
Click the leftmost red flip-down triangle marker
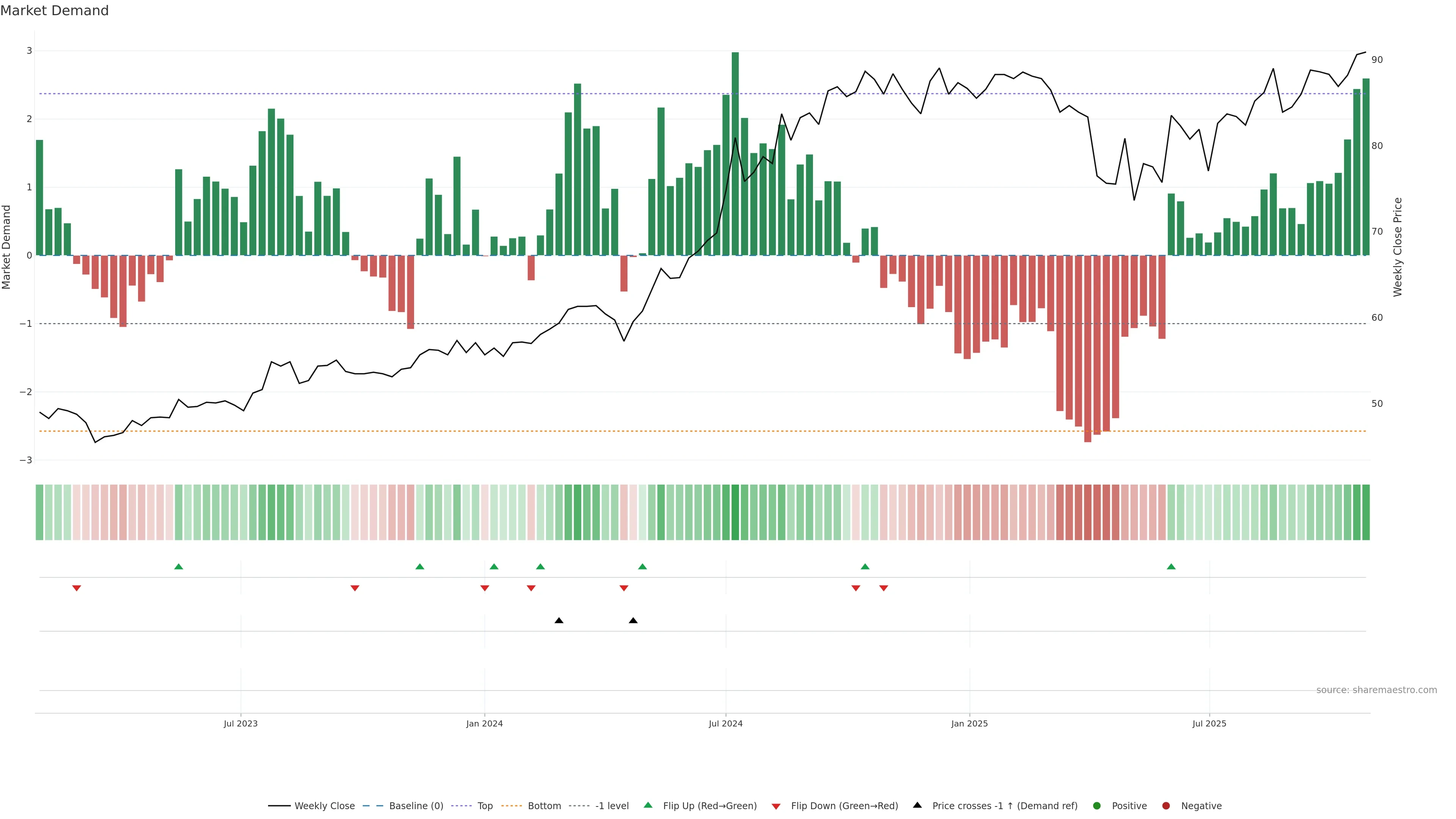(x=77, y=588)
